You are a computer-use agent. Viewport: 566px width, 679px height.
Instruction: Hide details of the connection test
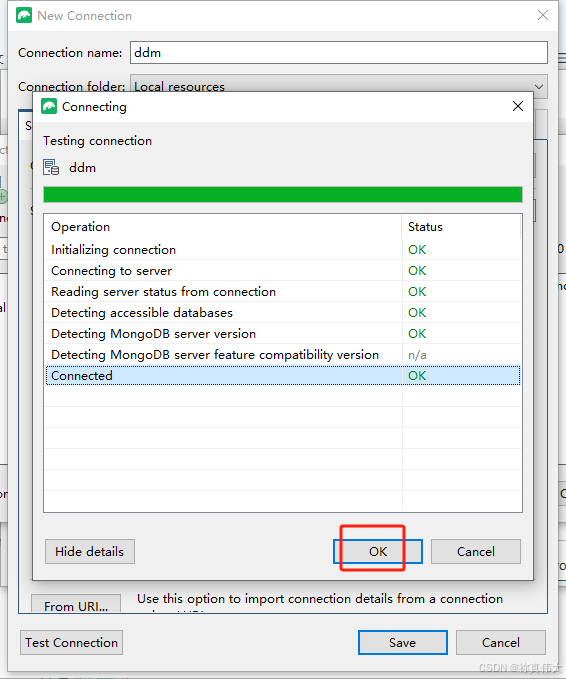pos(90,551)
